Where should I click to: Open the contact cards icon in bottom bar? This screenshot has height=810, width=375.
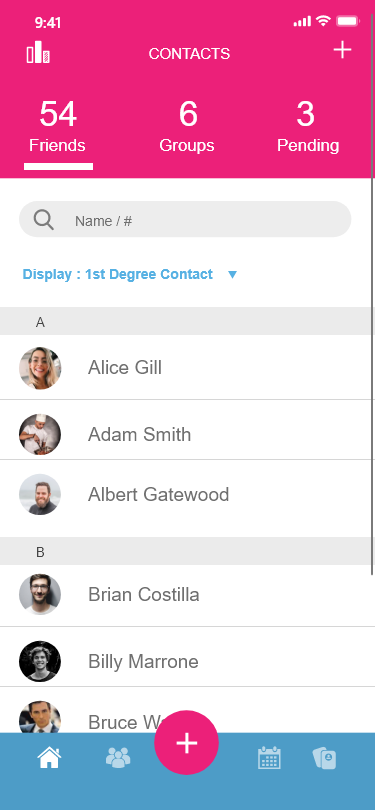324,758
